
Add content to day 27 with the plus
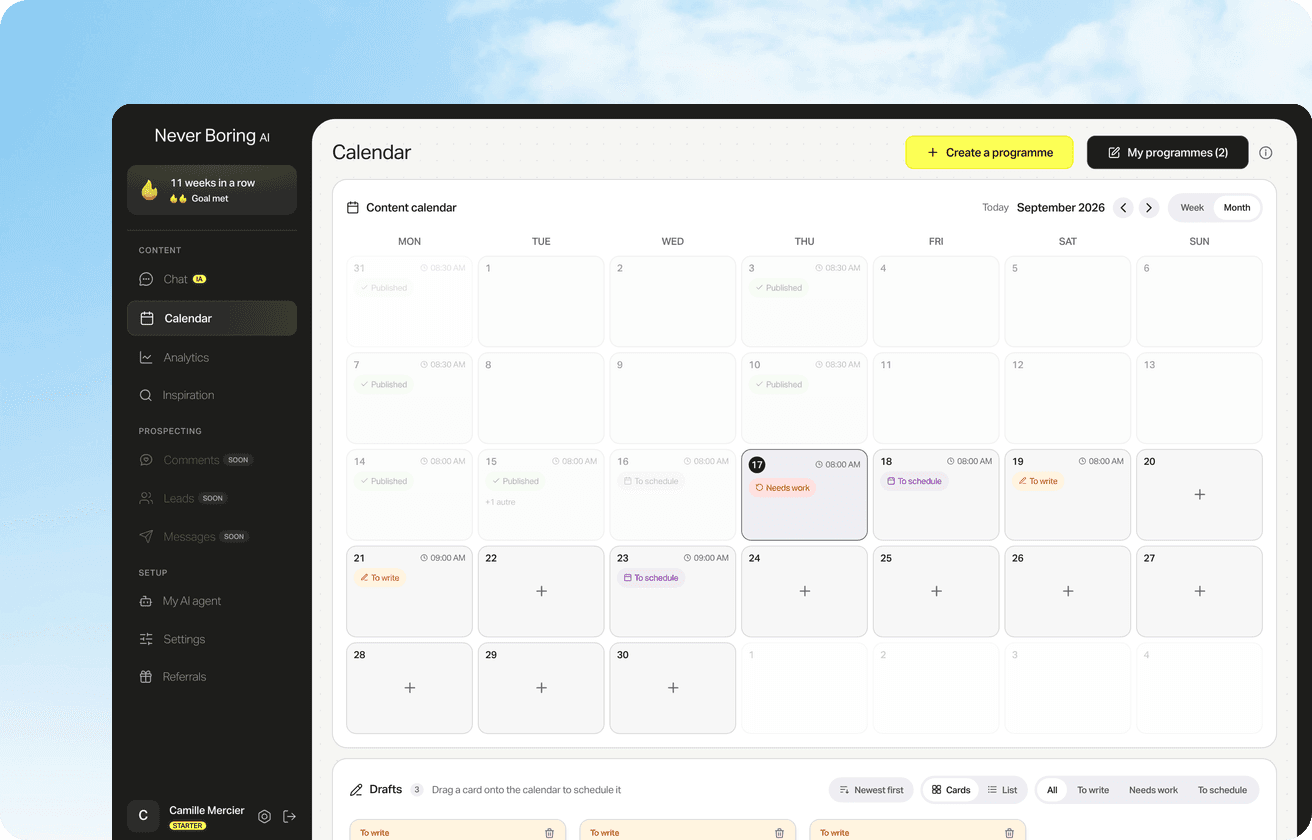(1200, 591)
